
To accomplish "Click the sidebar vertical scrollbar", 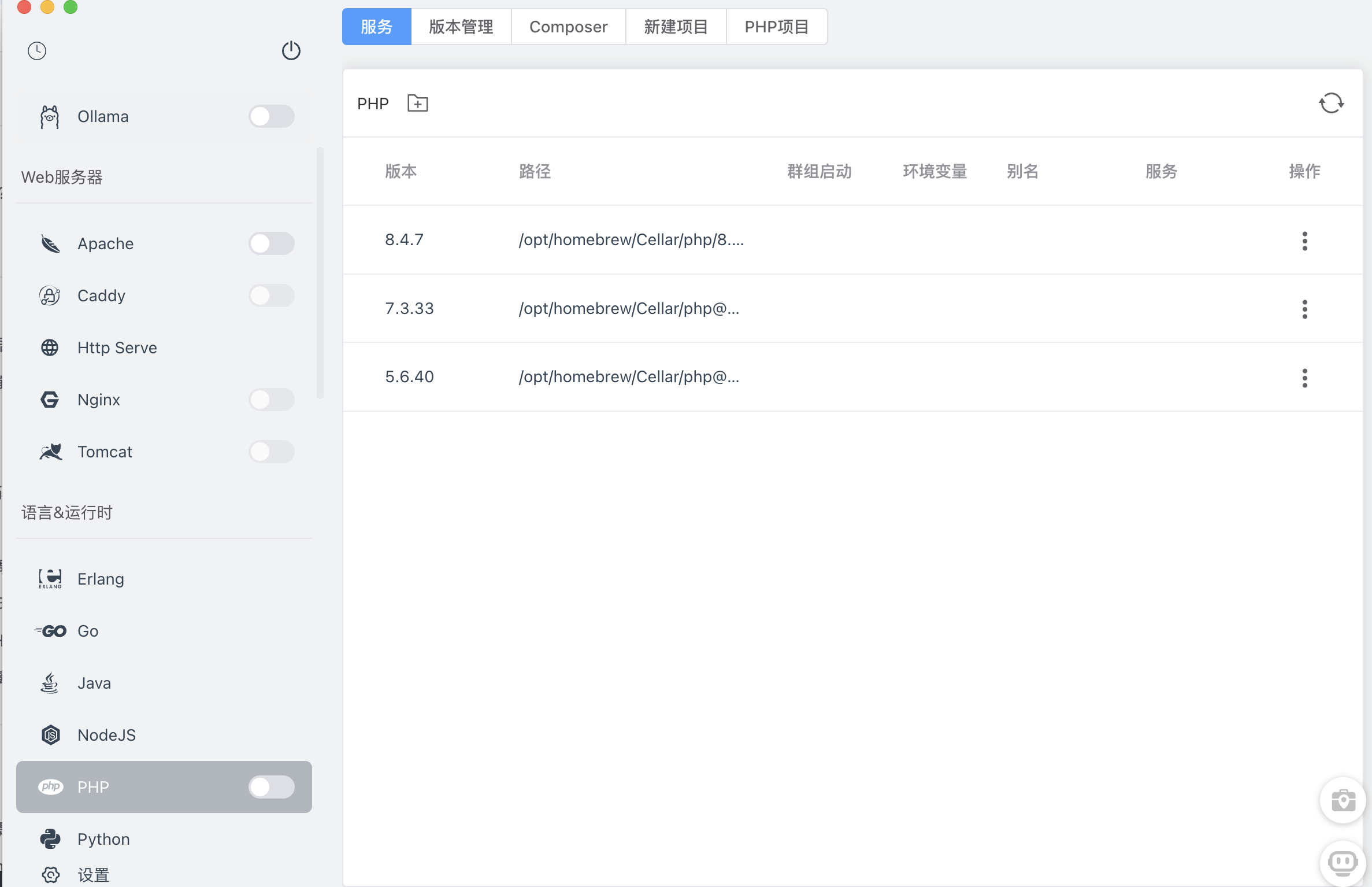I will point(320,273).
